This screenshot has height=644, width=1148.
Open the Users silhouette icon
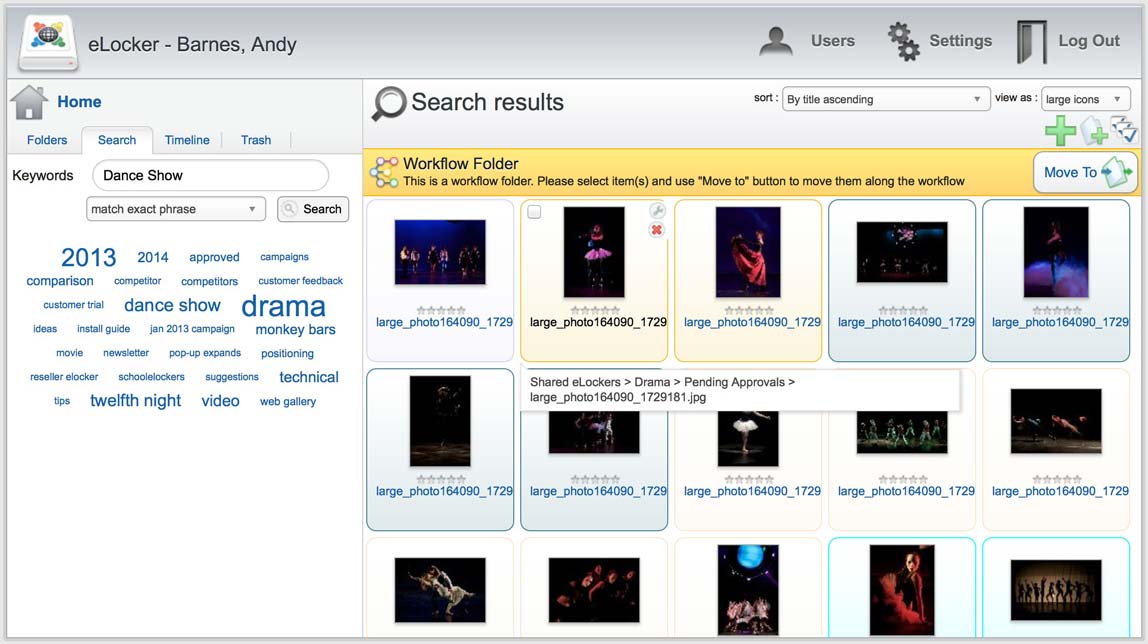click(775, 41)
